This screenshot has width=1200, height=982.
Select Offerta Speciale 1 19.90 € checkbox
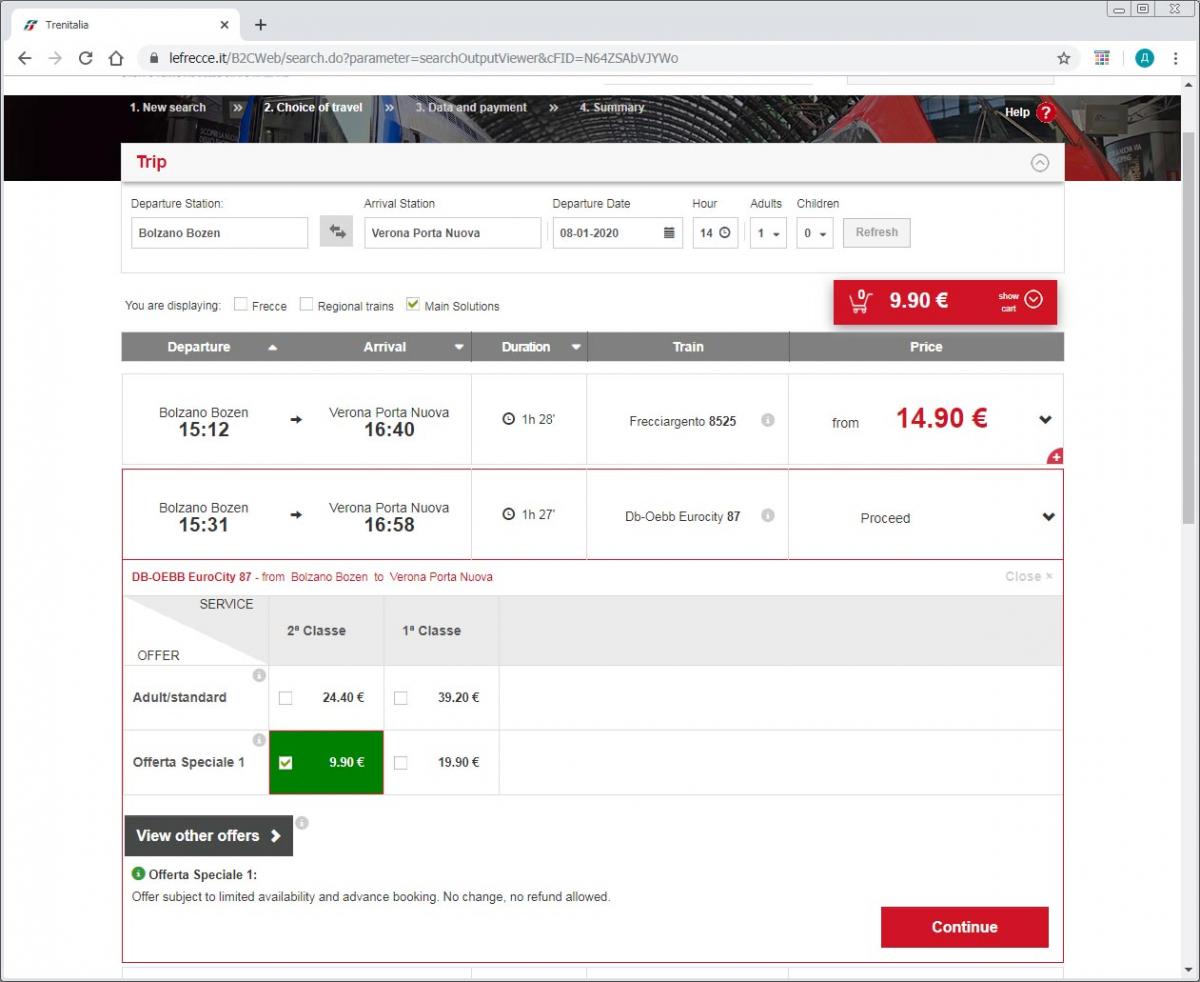[x=400, y=763]
